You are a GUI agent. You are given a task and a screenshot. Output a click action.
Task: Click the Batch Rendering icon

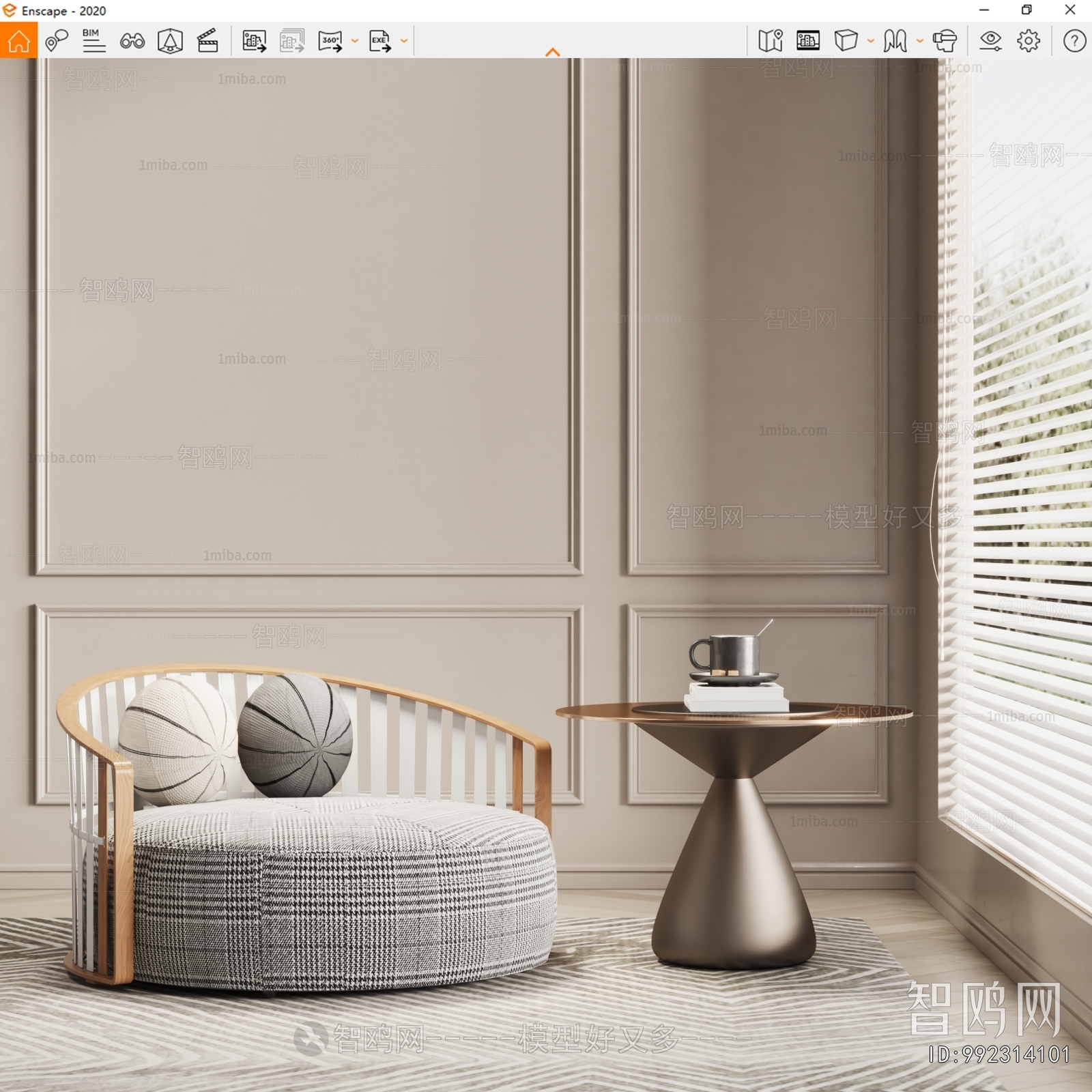pyautogui.click(x=292, y=41)
